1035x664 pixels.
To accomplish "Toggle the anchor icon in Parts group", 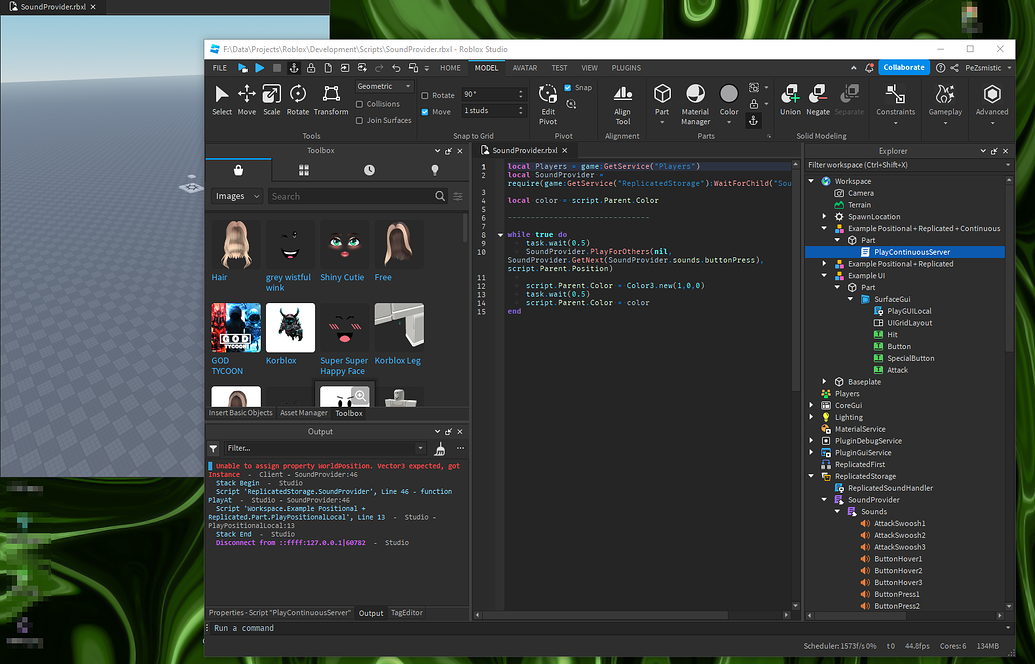I will click(x=752, y=120).
